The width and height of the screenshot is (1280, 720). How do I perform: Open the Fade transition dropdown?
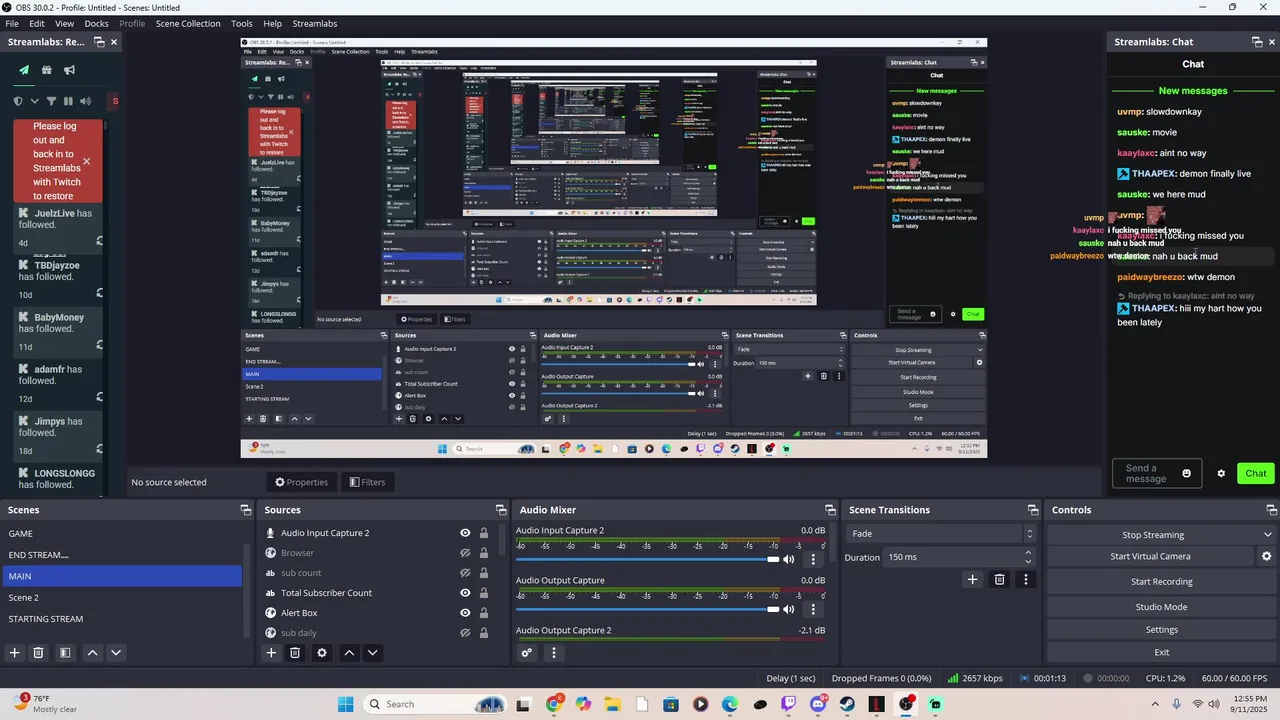[941, 534]
